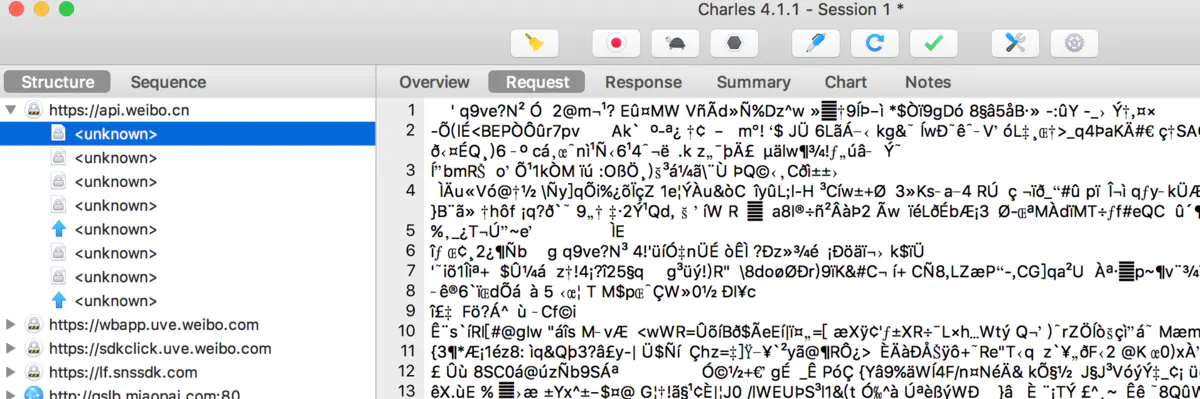Select the highlighted <unknown> request row
The image size is (1200, 399).
(x=188, y=133)
